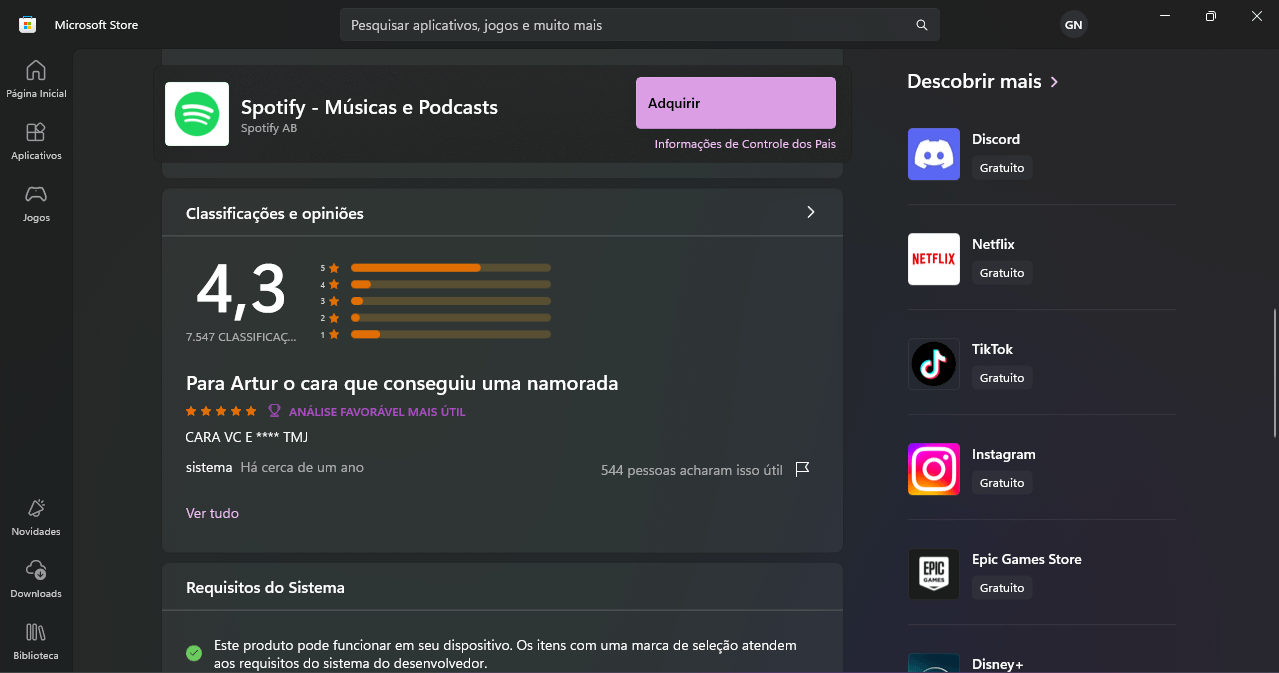Open Informações de Controle dos Pais link

point(744,144)
